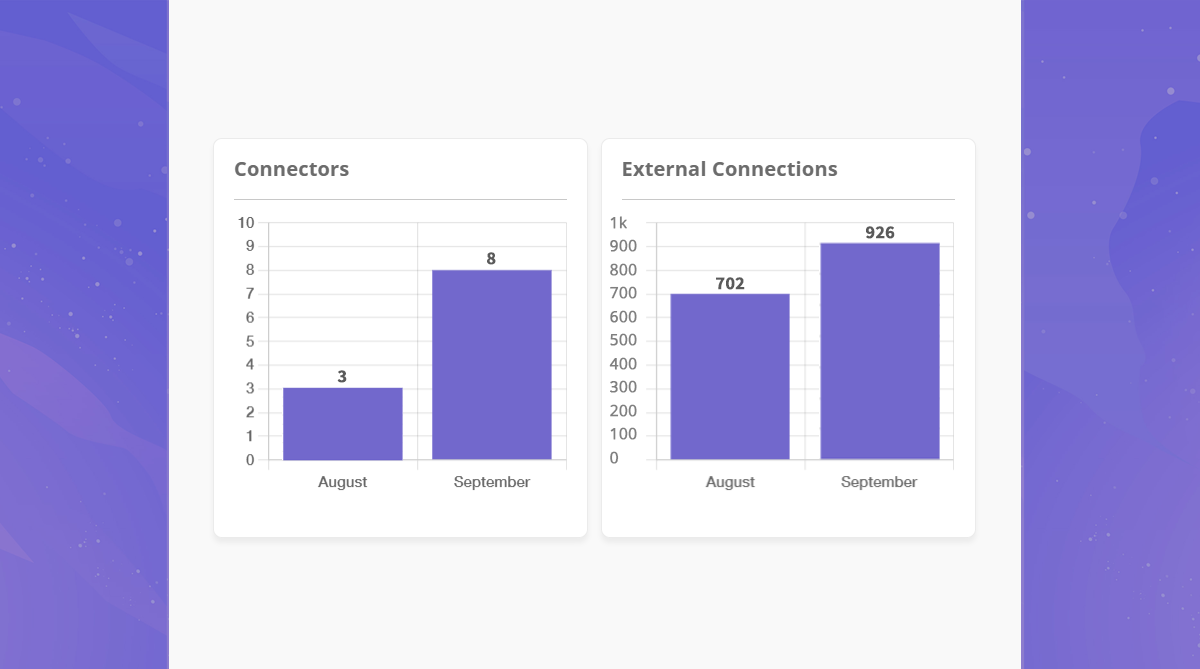This screenshot has height=669, width=1200.
Task: Click the 100 y-axis tick label
Action: coord(623,434)
